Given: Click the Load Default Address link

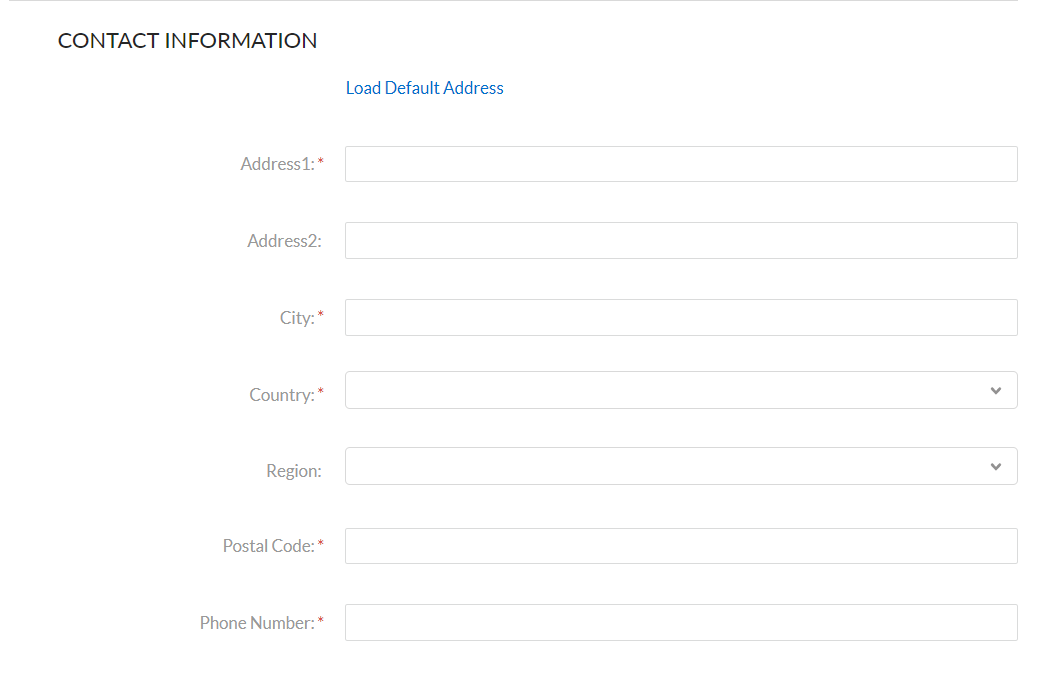Looking at the screenshot, I should 424,88.
